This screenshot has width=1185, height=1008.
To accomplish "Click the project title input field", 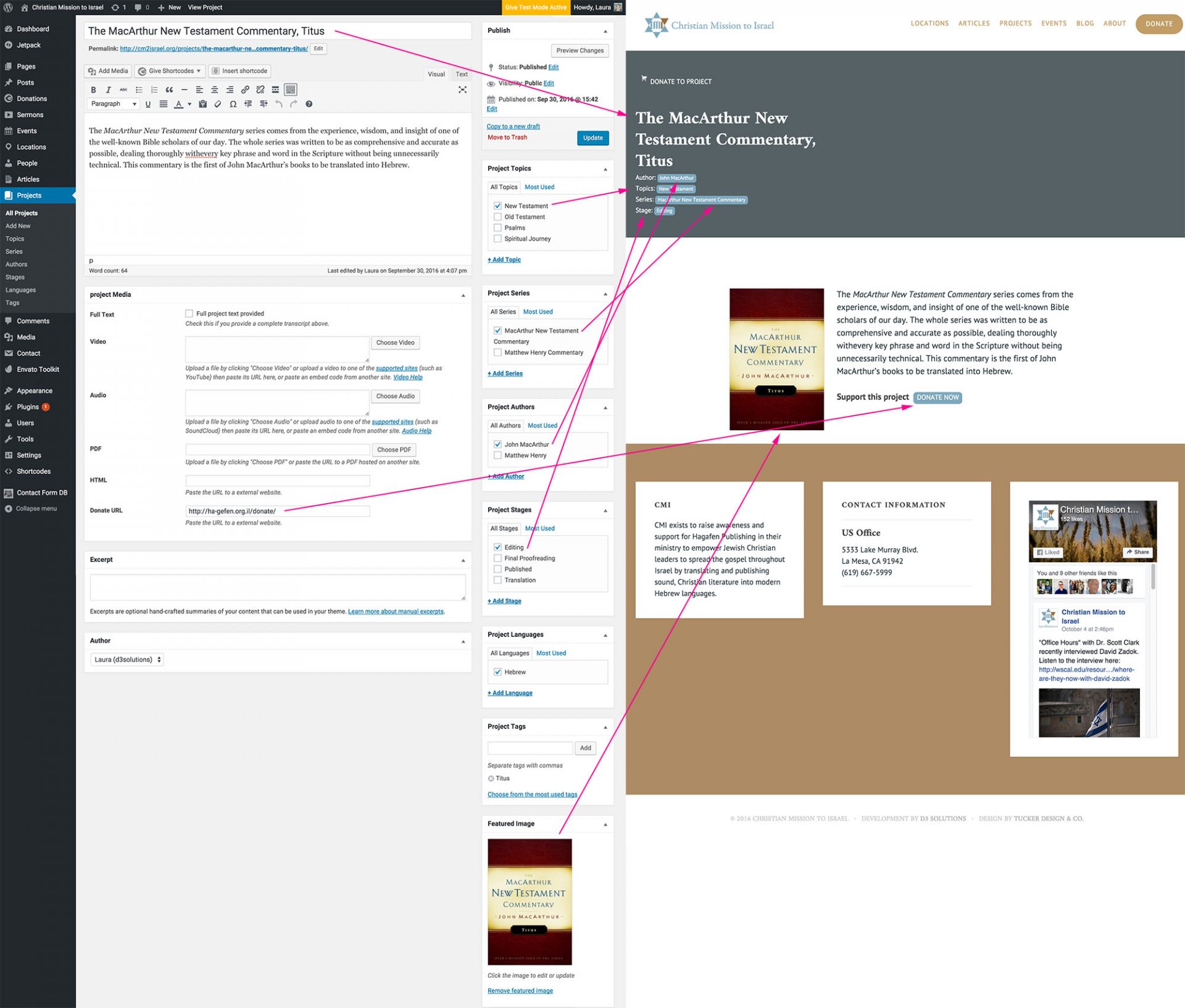I will point(278,31).
